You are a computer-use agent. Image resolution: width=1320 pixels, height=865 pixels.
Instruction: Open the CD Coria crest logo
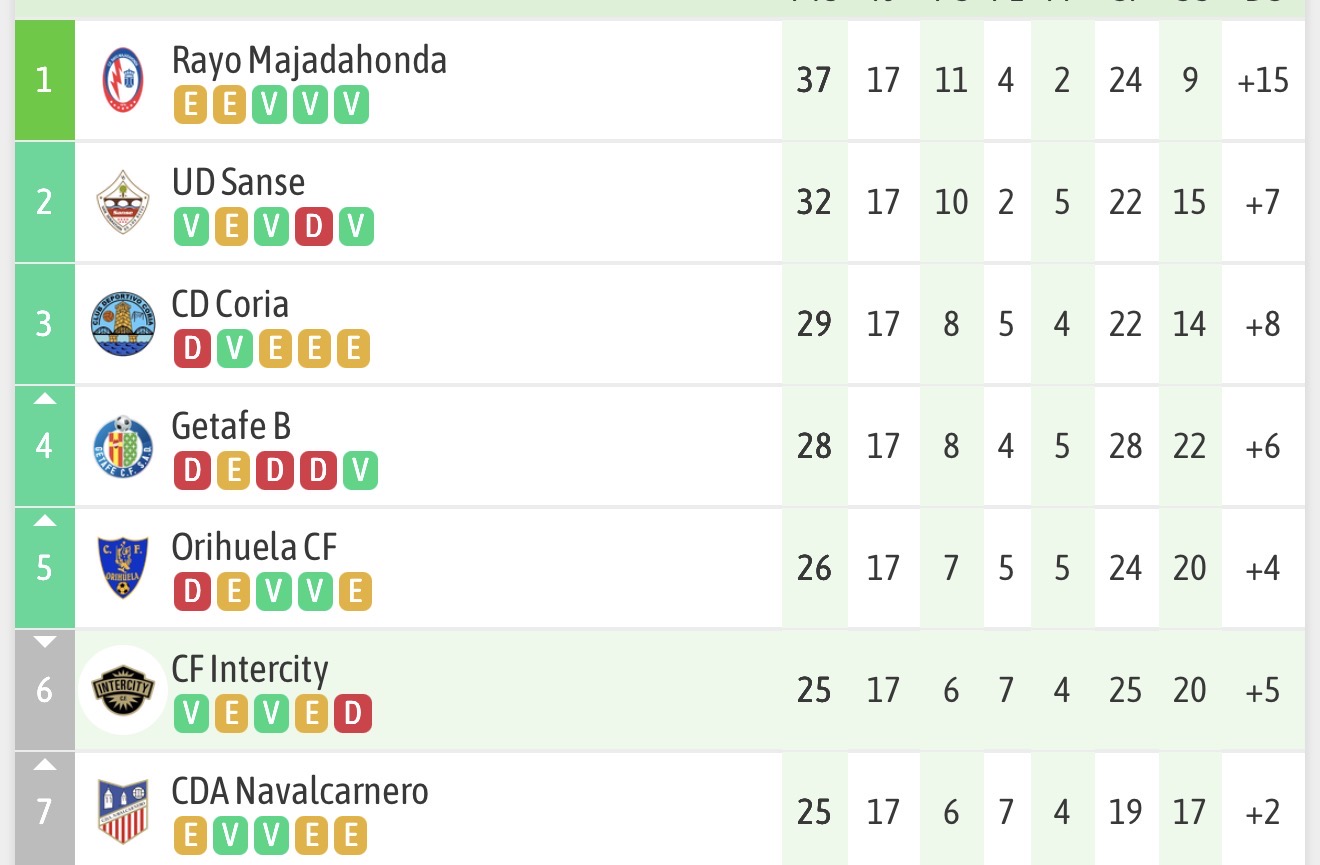click(x=124, y=324)
